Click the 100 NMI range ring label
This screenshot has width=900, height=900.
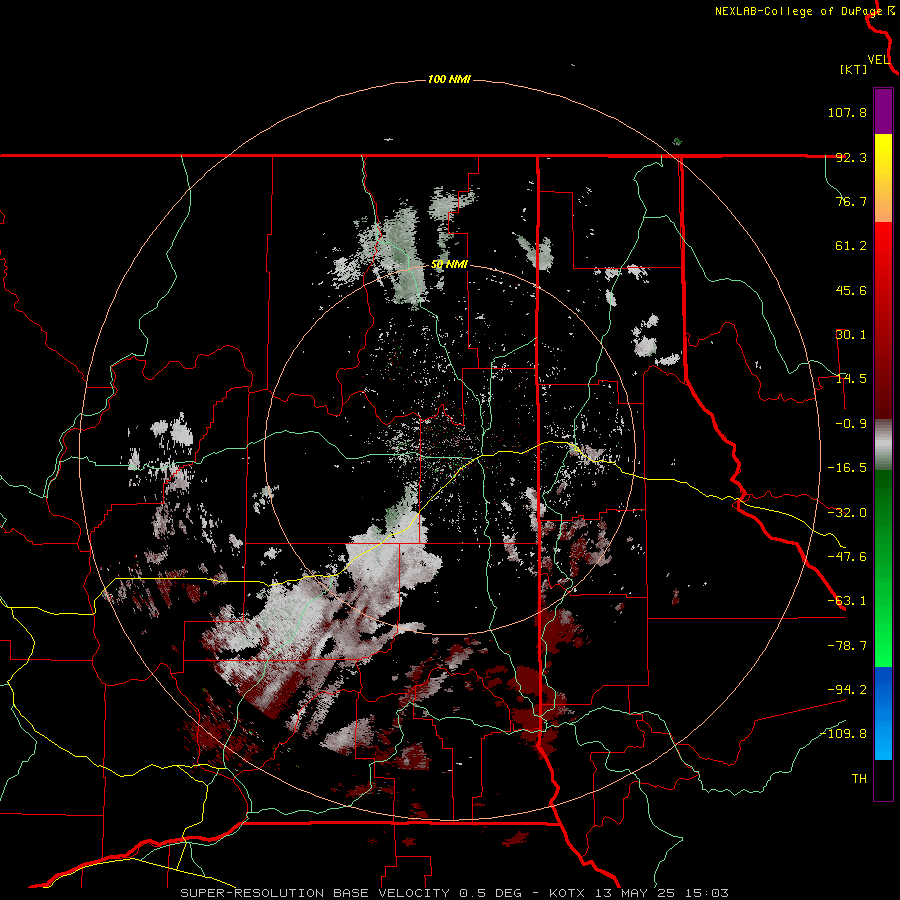pos(449,79)
